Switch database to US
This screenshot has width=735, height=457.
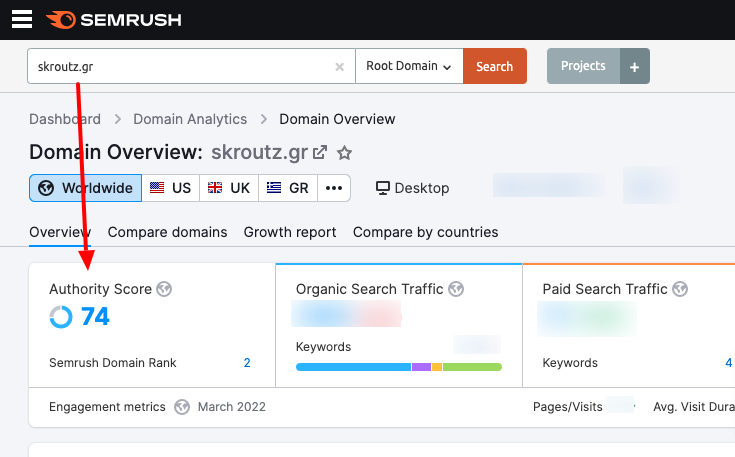tap(171, 188)
